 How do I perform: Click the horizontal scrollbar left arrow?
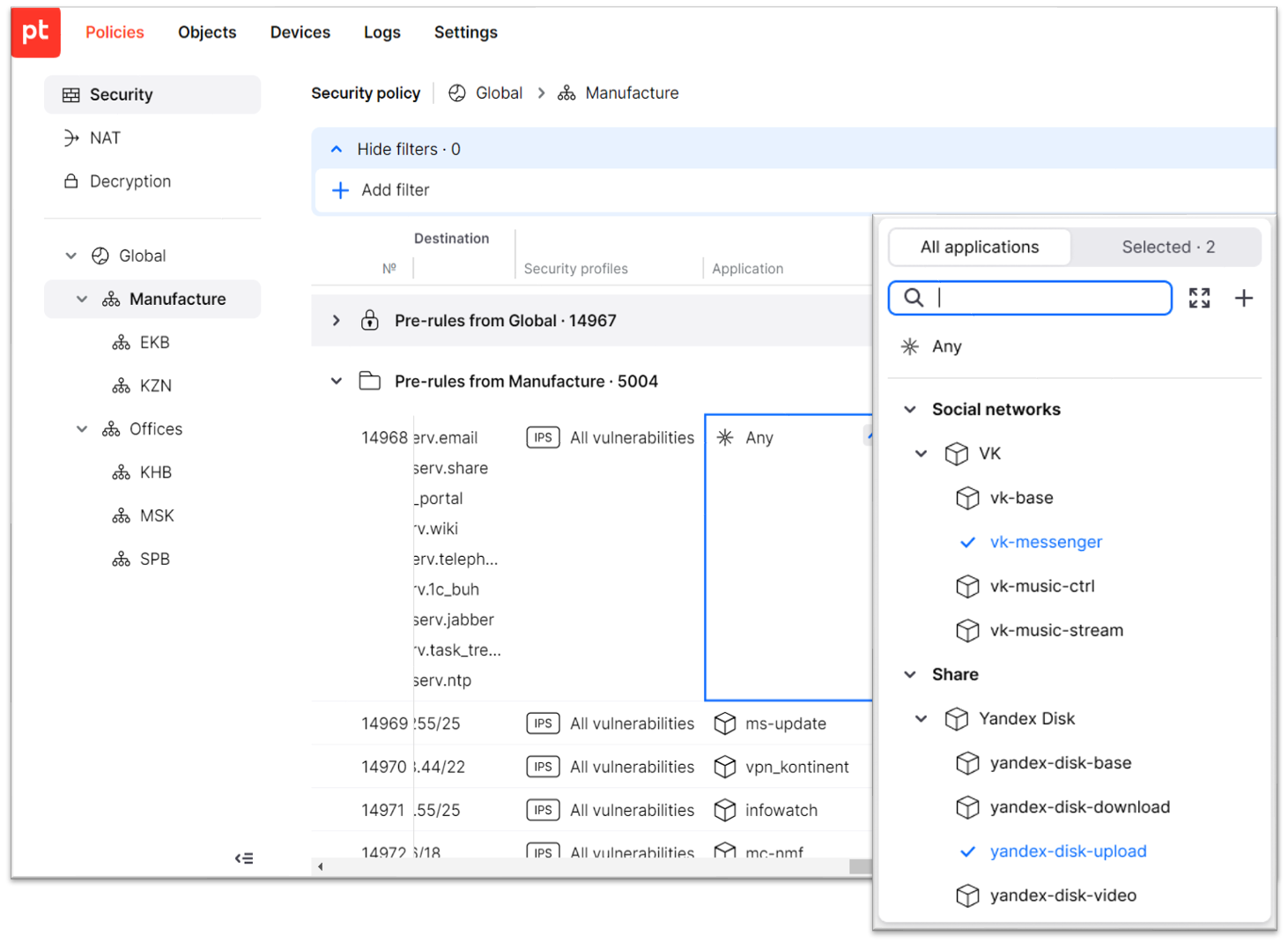click(321, 866)
